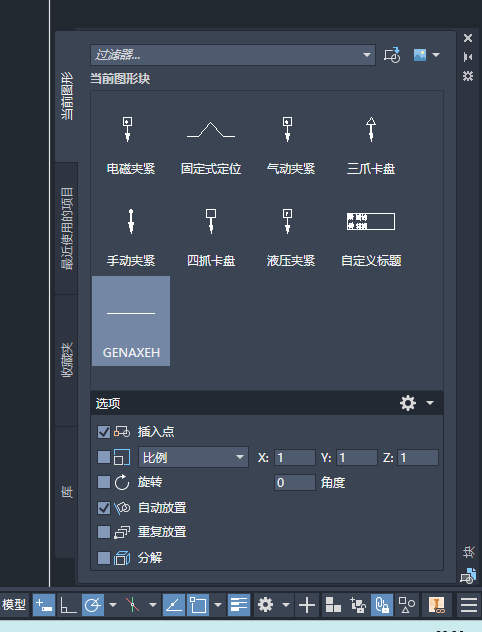Click the orange icon in status bar
The height and width of the screenshot is (632, 482).
[436, 605]
